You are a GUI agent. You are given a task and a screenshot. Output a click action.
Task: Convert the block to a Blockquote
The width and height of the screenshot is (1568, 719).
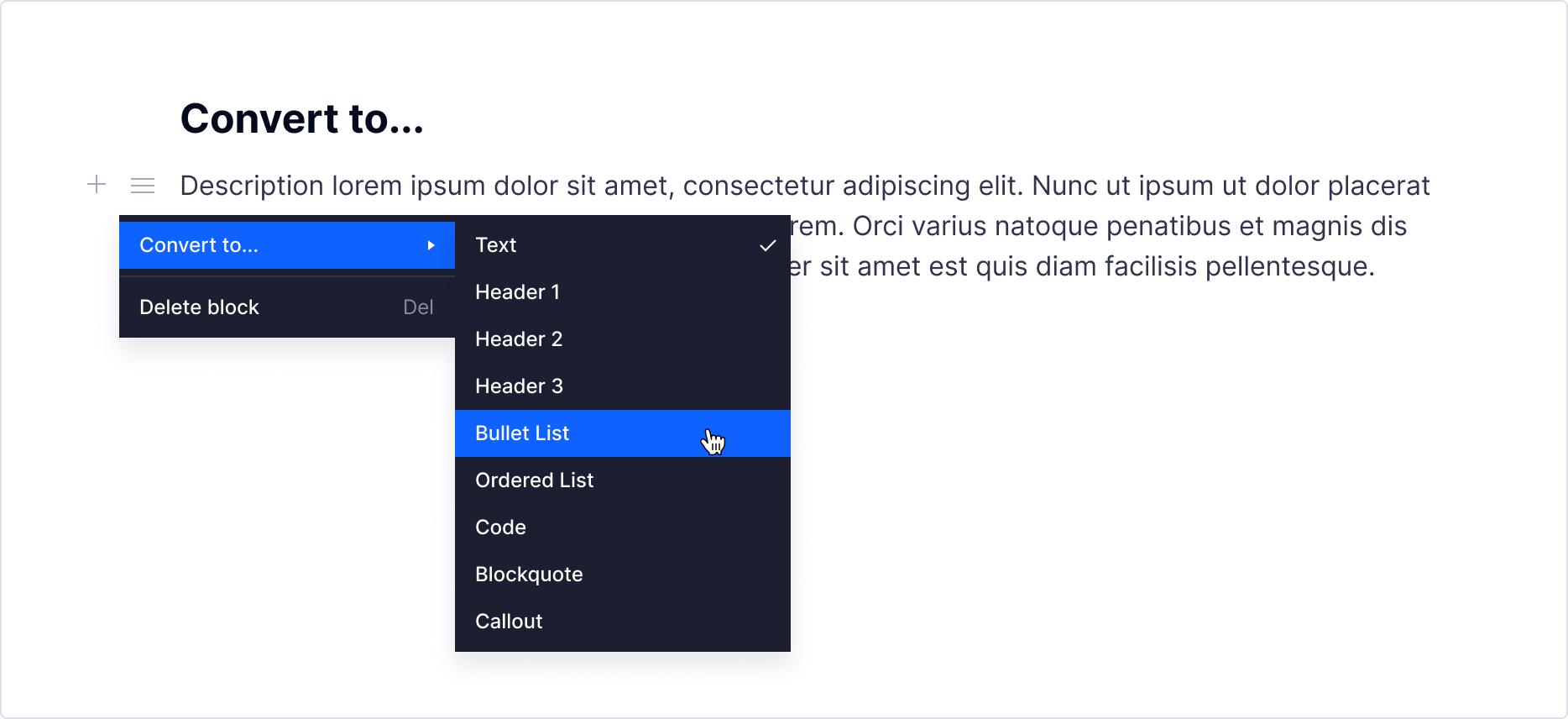click(x=529, y=575)
